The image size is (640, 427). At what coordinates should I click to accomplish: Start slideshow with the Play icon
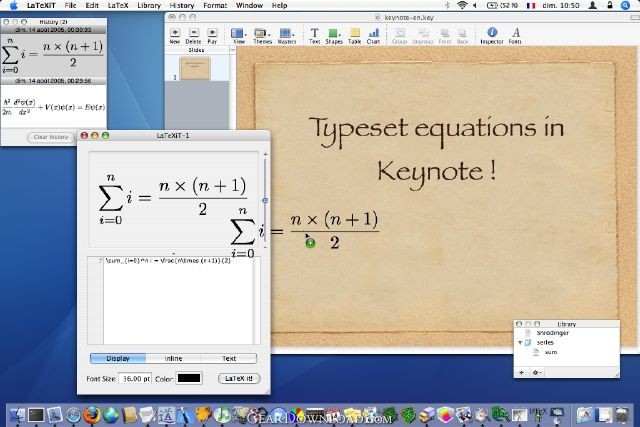point(212,33)
